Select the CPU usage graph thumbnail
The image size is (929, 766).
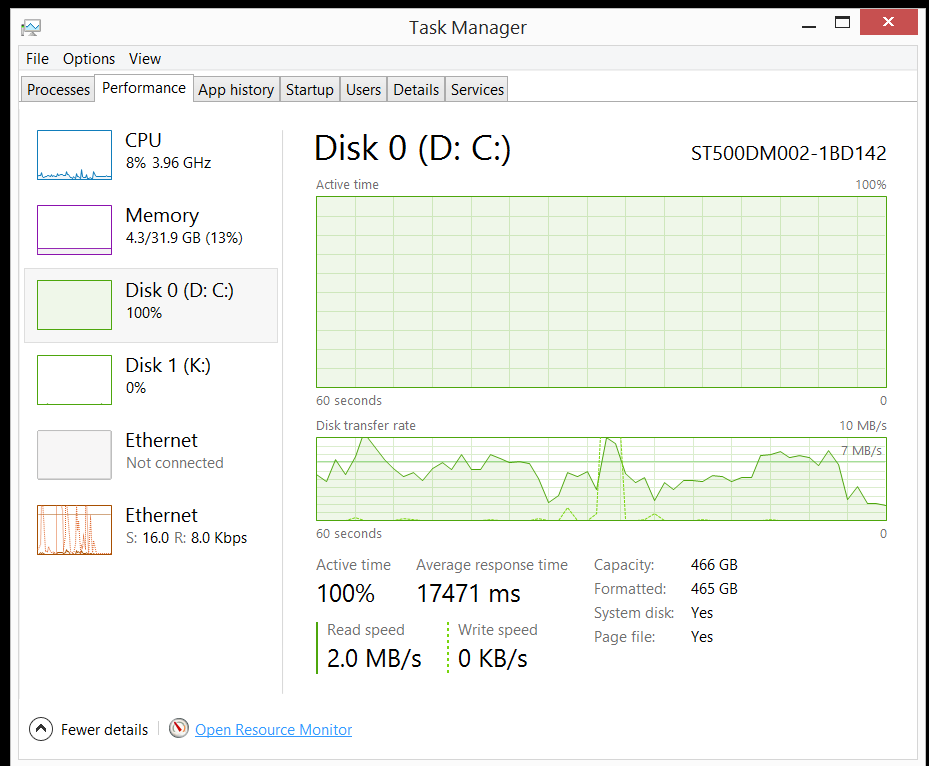click(74, 155)
